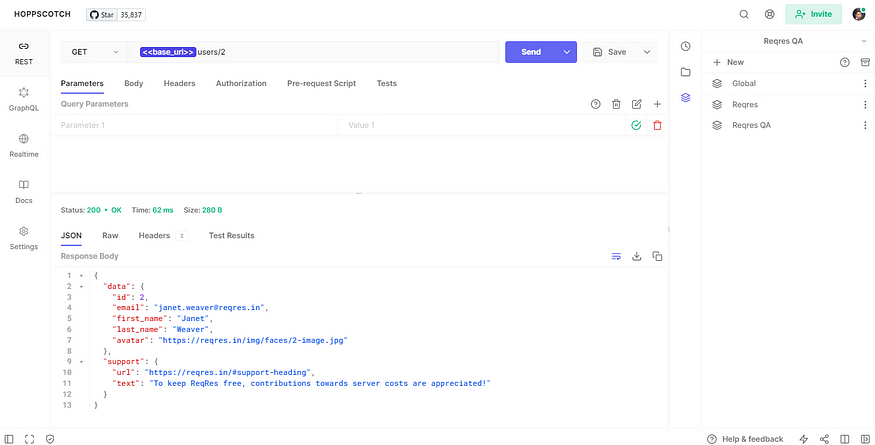Open the Realtime section
This screenshot has height=445, width=875.
tap(24, 146)
